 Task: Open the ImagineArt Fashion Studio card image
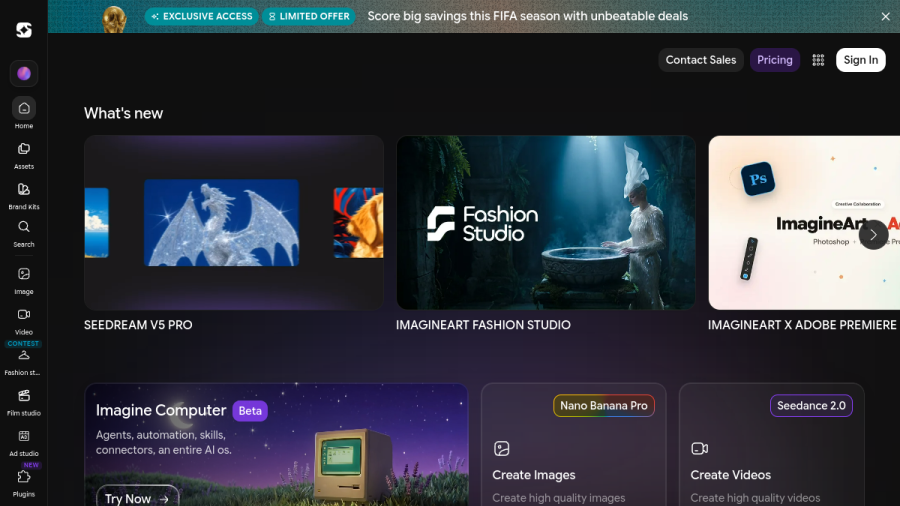[546, 223]
